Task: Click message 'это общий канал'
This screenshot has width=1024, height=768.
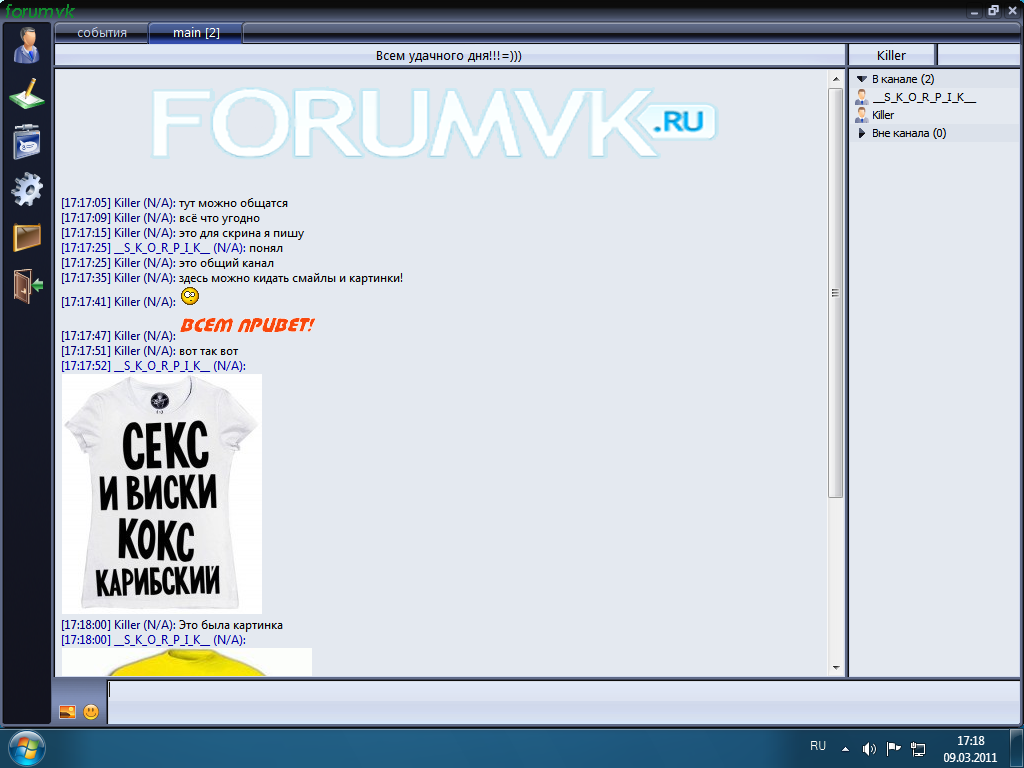Action: pyautogui.click(x=226, y=263)
